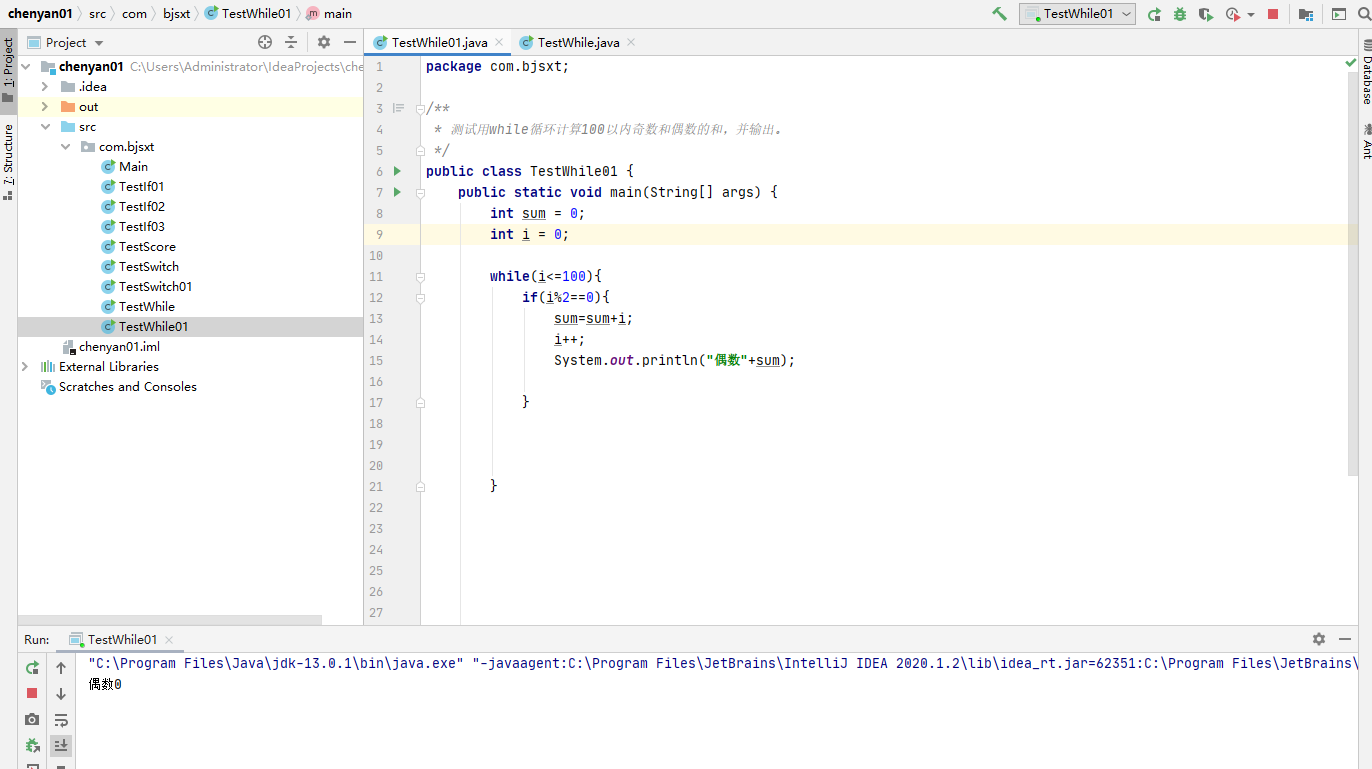Toggle soft-wrap in the console
The width and height of the screenshot is (1372, 769).
[61, 719]
